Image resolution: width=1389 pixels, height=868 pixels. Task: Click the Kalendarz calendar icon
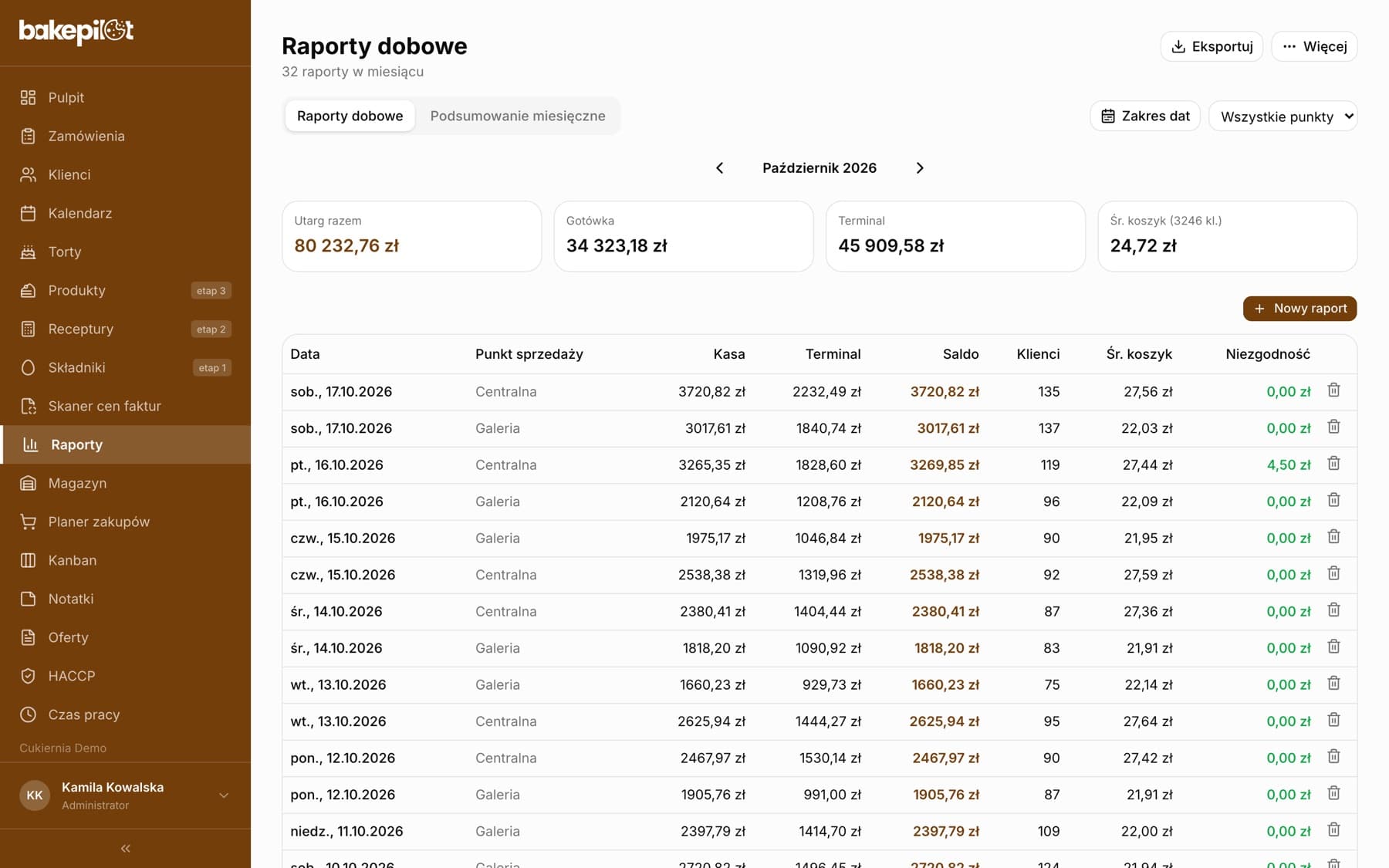coord(29,213)
